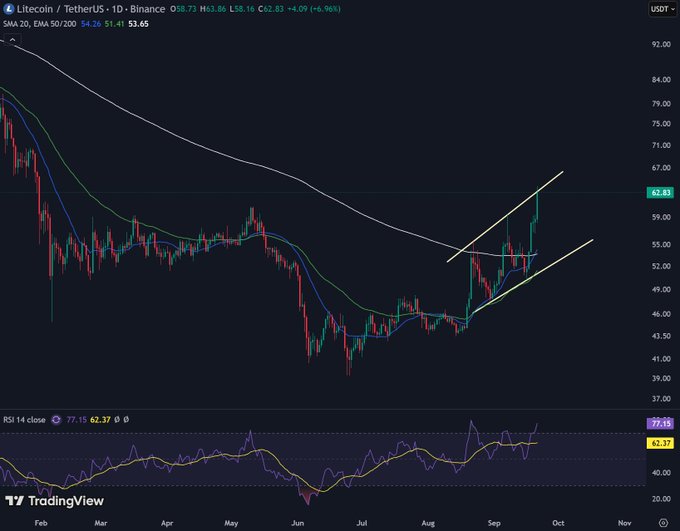The width and height of the screenshot is (680, 531).
Task: Click the Sep label on time axis
Action: [x=494, y=523]
